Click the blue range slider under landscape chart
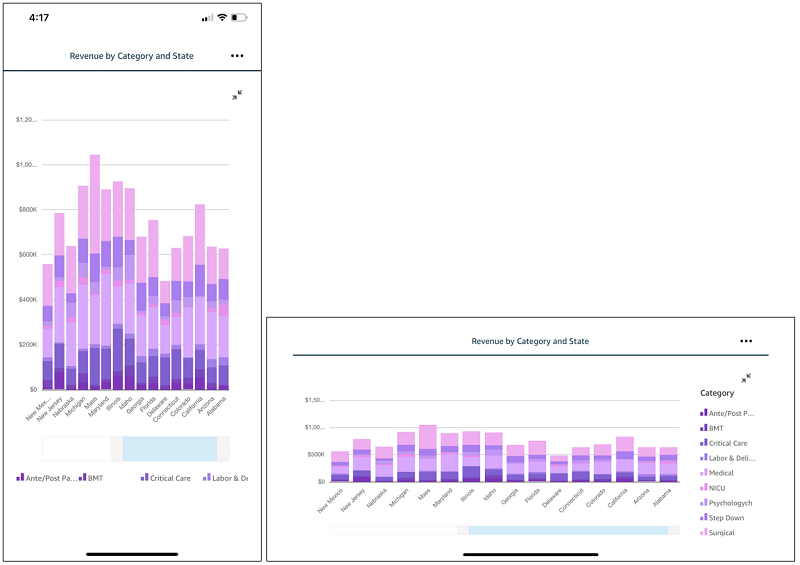Viewport: 800px width, 565px height. pyautogui.click(x=568, y=531)
